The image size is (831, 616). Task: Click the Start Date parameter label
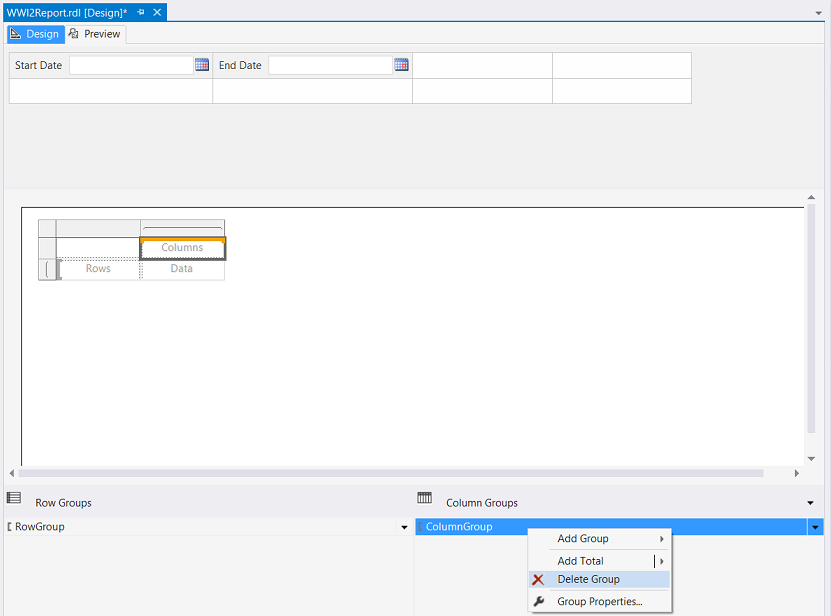pos(38,65)
